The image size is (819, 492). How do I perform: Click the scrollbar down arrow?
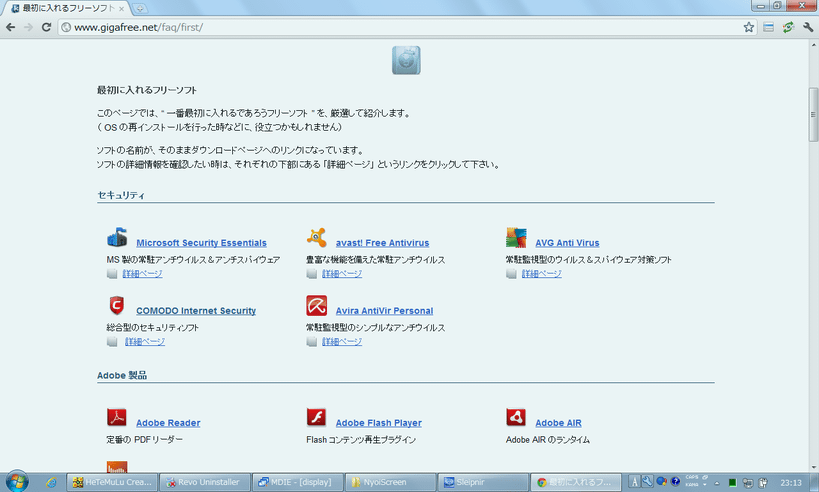[813, 467]
